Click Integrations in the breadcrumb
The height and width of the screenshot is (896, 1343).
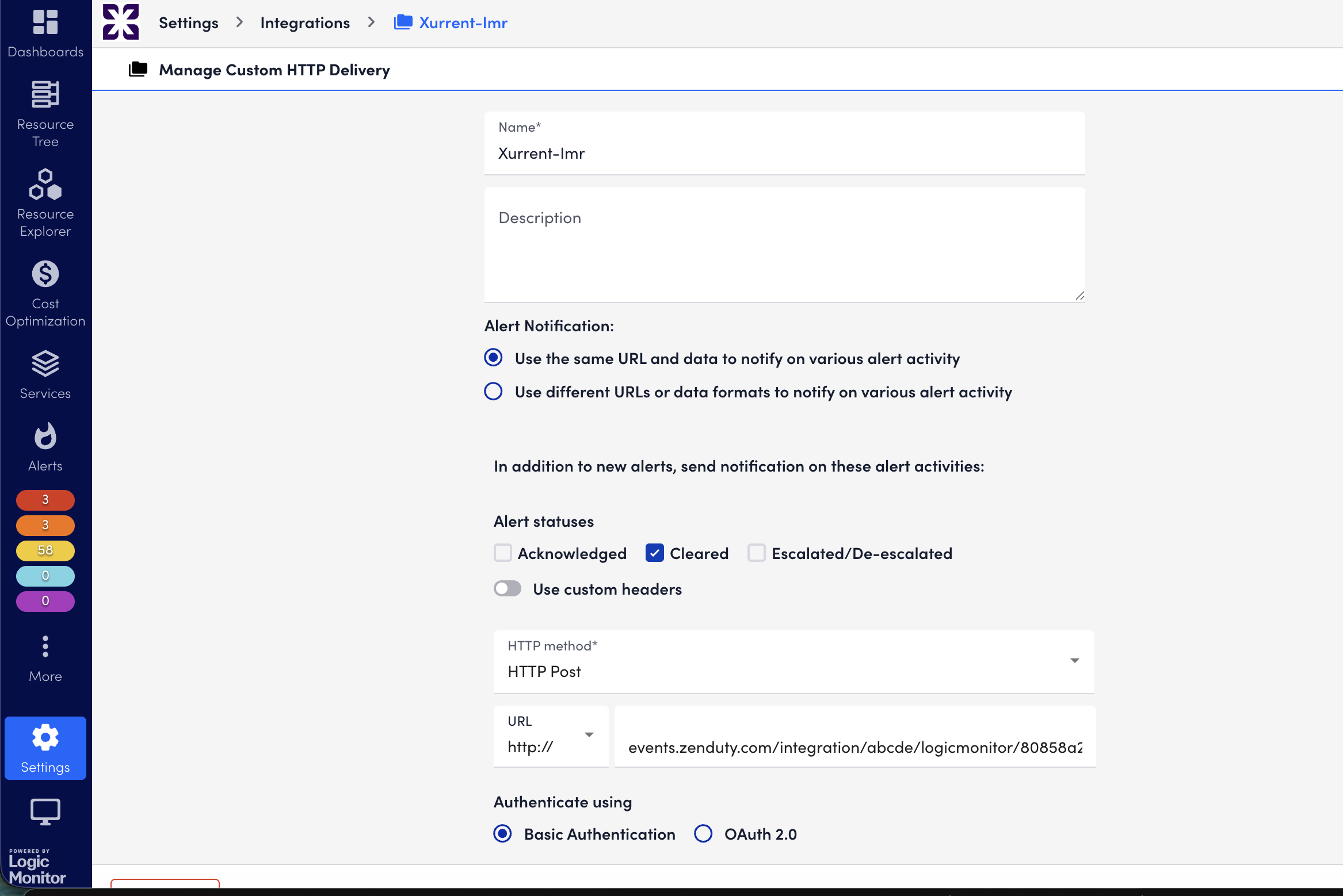pyautogui.click(x=305, y=23)
